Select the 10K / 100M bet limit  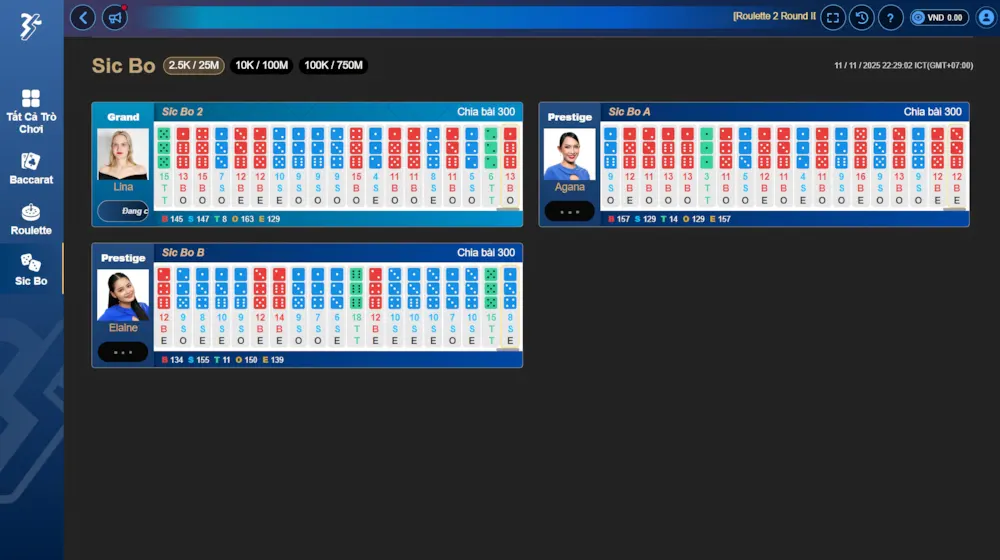261,66
